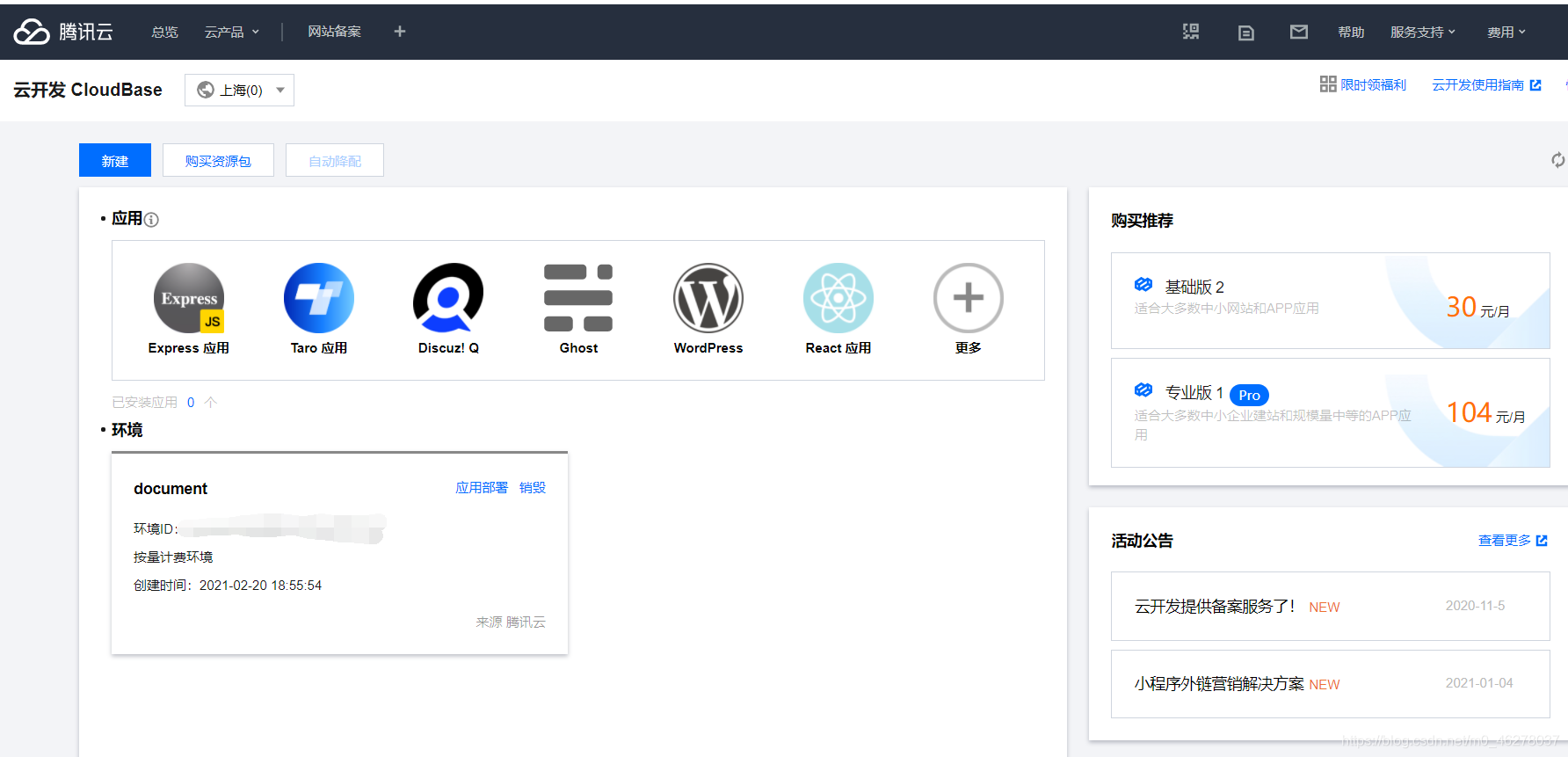Click the 2021-01-04 announcement date
This screenshot has width=1568, height=757.
tap(1479, 683)
